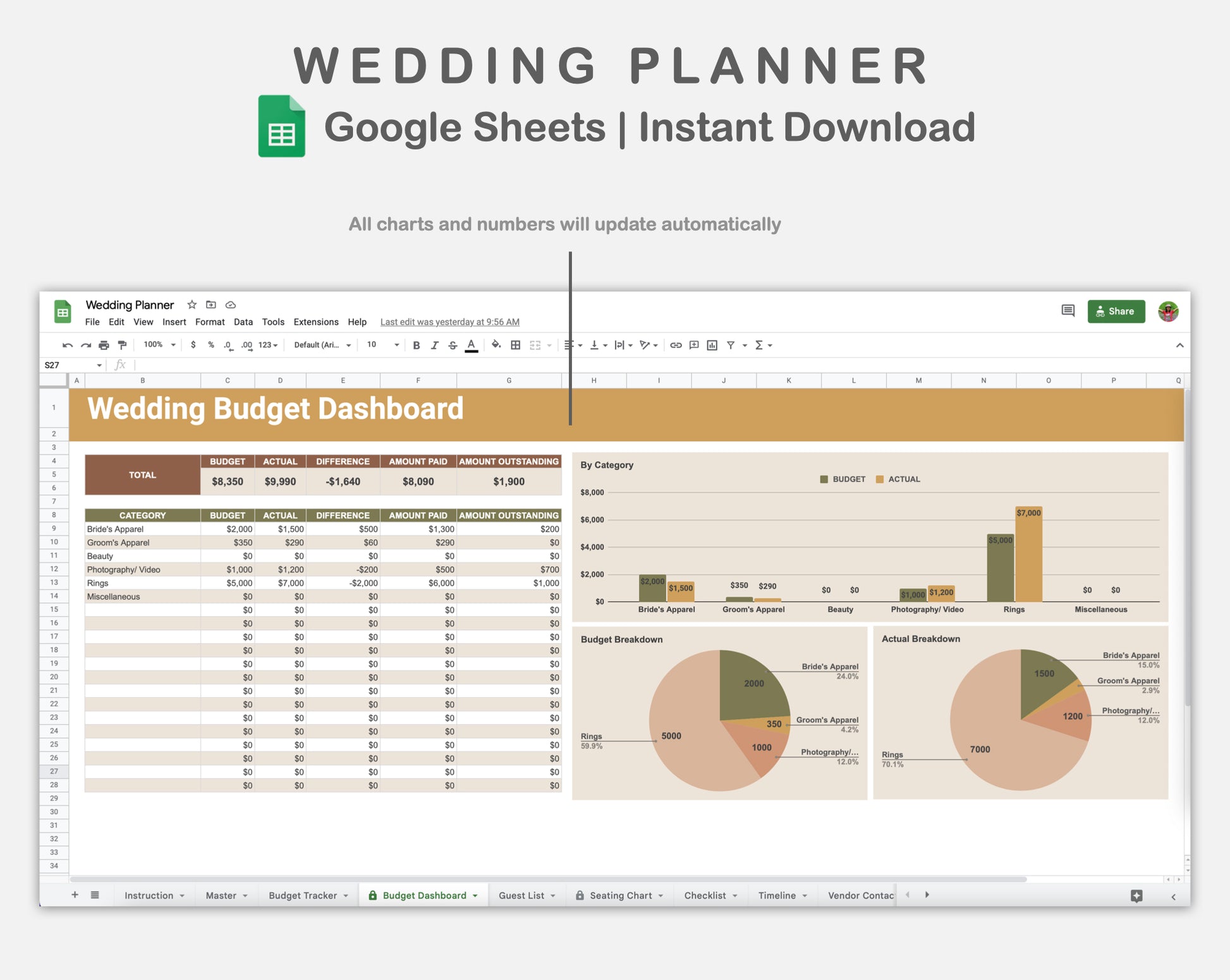Viewport: 1230px width, 980px height.
Task: Click the add sheet plus icon
Action: tap(75, 895)
